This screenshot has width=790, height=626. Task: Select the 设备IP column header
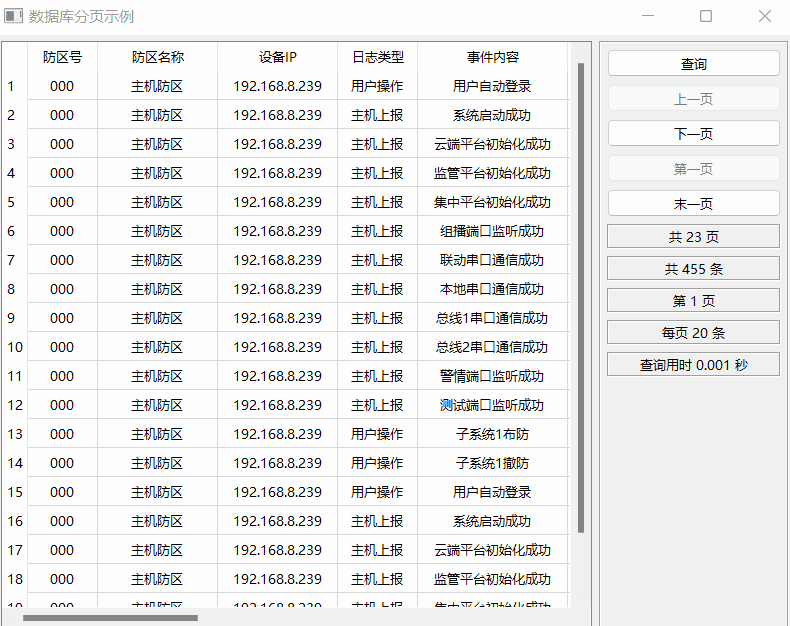tap(278, 57)
